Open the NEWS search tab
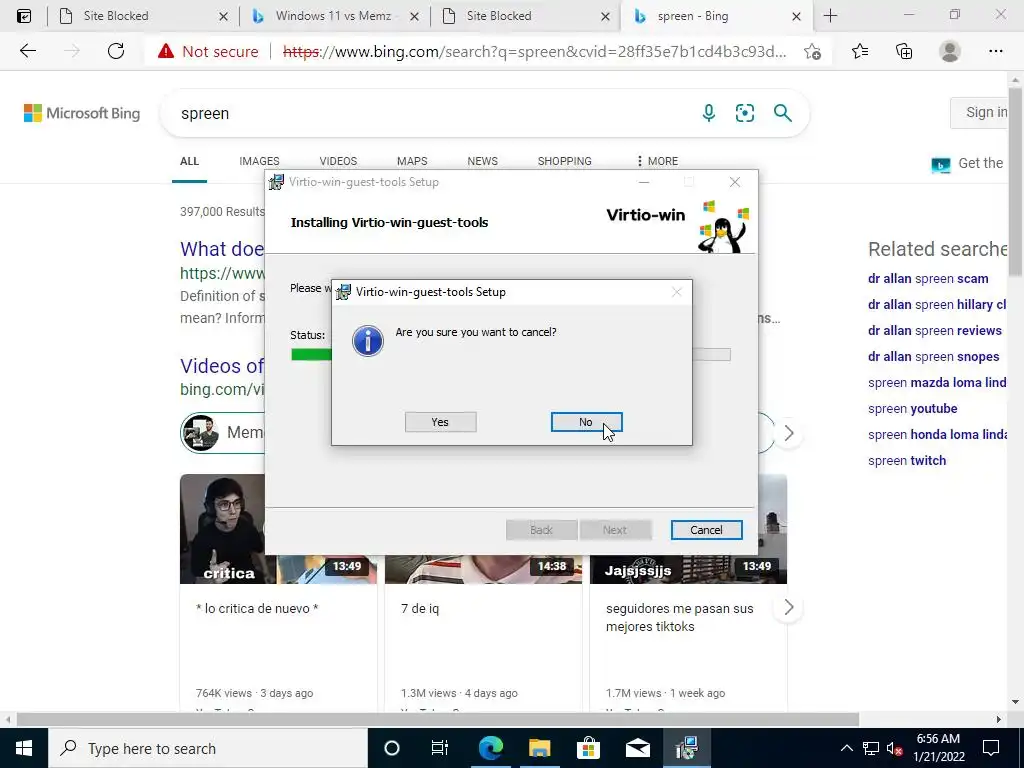Image resolution: width=1024 pixels, height=768 pixels. click(x=483, y=161)
